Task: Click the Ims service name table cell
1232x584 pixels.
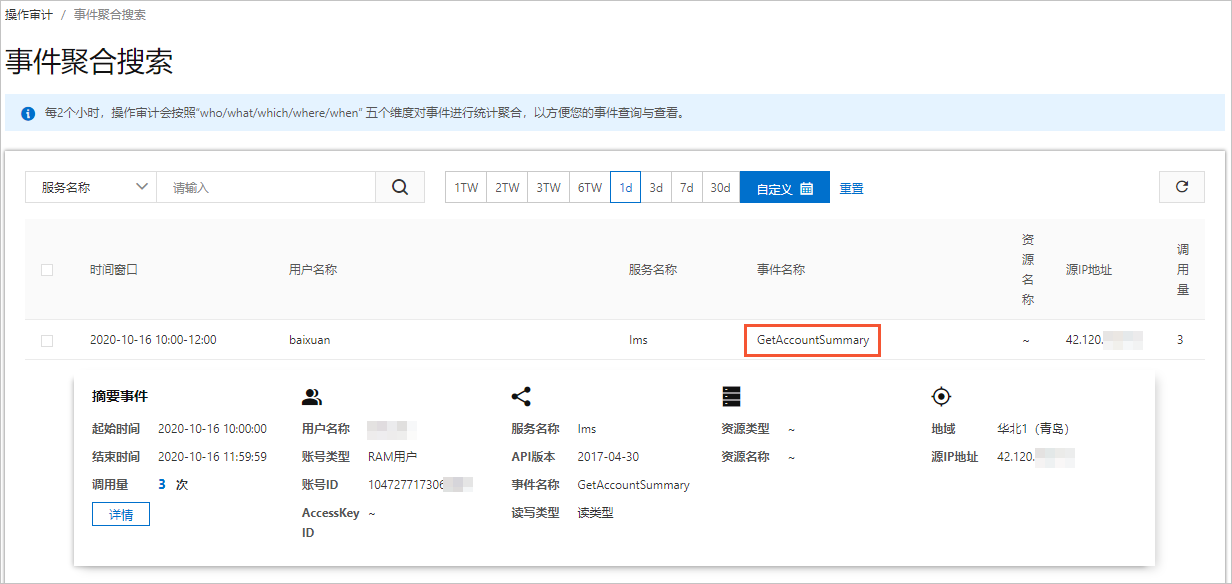Action: pos(638,340)
